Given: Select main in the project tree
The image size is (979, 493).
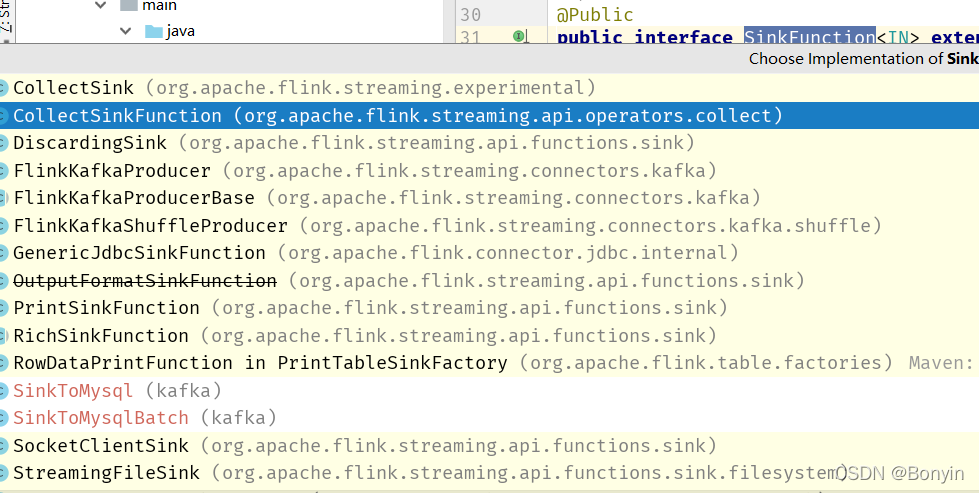Looking at the screenshot, I should [159, 6].
